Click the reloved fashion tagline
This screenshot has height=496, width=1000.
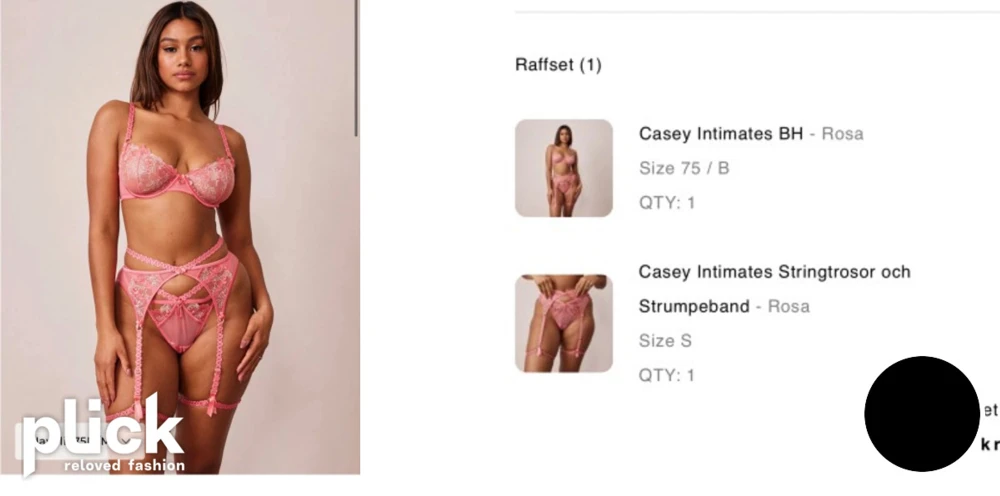point(124,465)
